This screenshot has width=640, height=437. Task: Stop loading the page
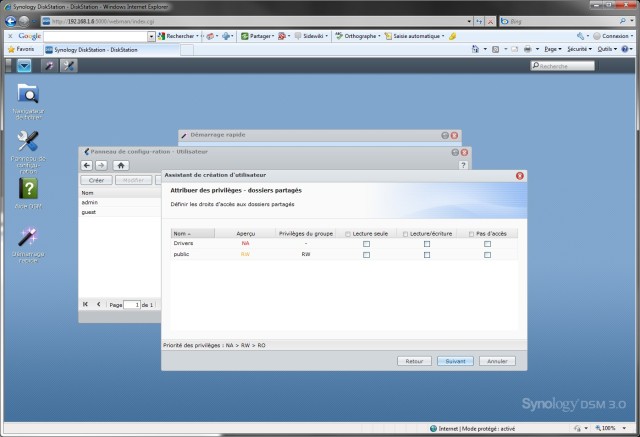point(491,21)
